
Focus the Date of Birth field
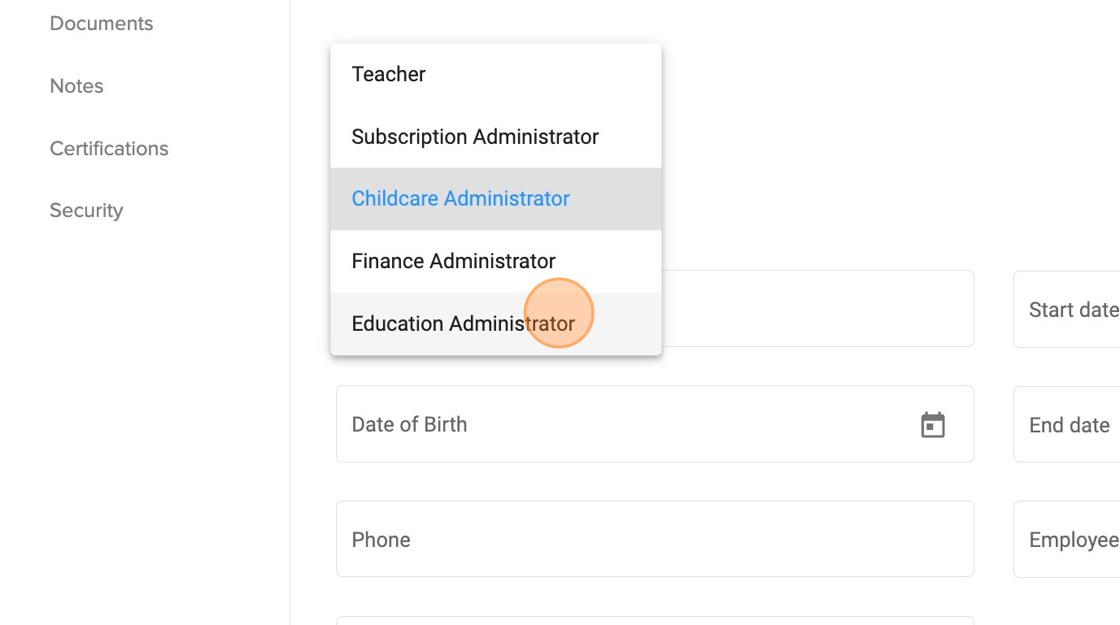click(620, 425)
